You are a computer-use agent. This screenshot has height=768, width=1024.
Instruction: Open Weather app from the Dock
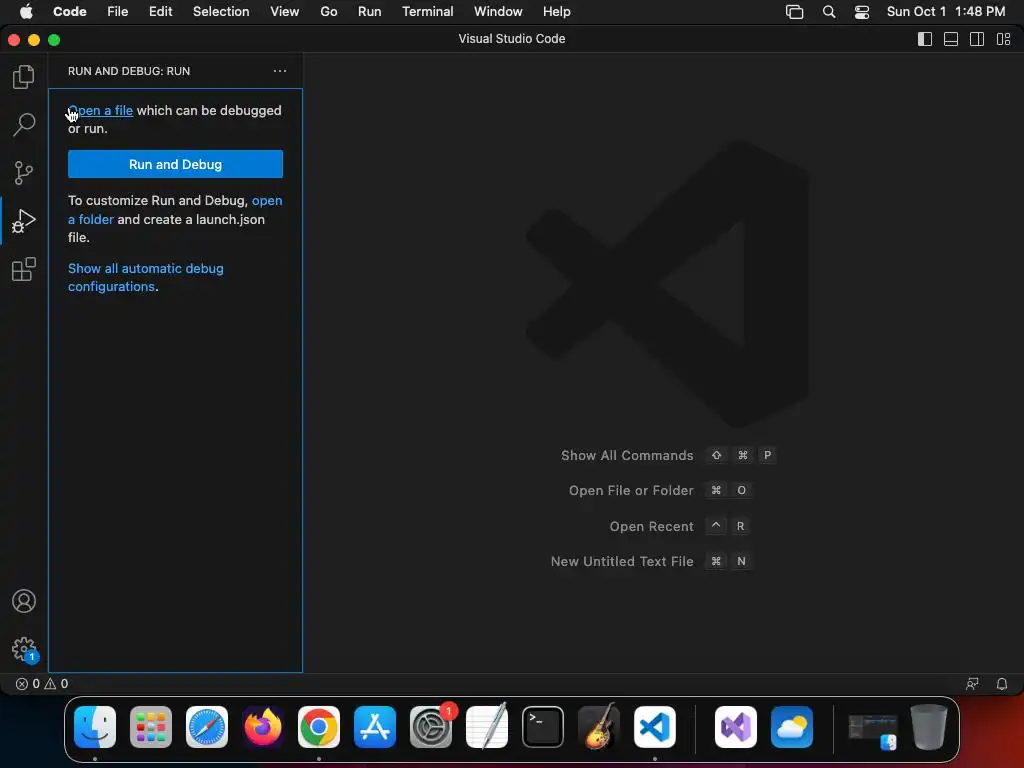click(792, 727)
